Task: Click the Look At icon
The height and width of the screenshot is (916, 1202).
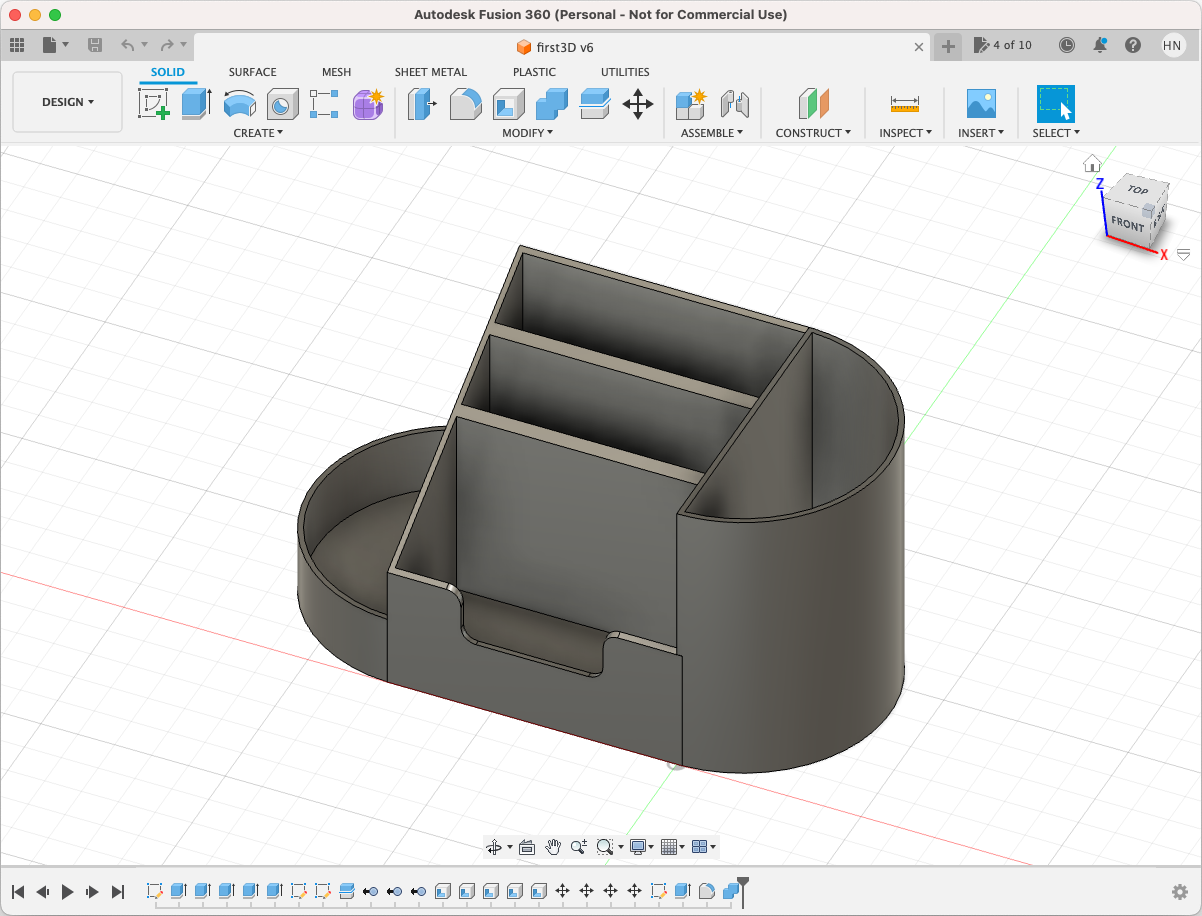Action: [527, 847]
